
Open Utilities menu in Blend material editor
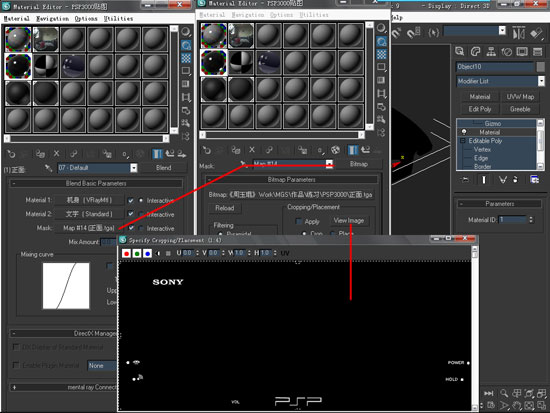tap(118, 19)
